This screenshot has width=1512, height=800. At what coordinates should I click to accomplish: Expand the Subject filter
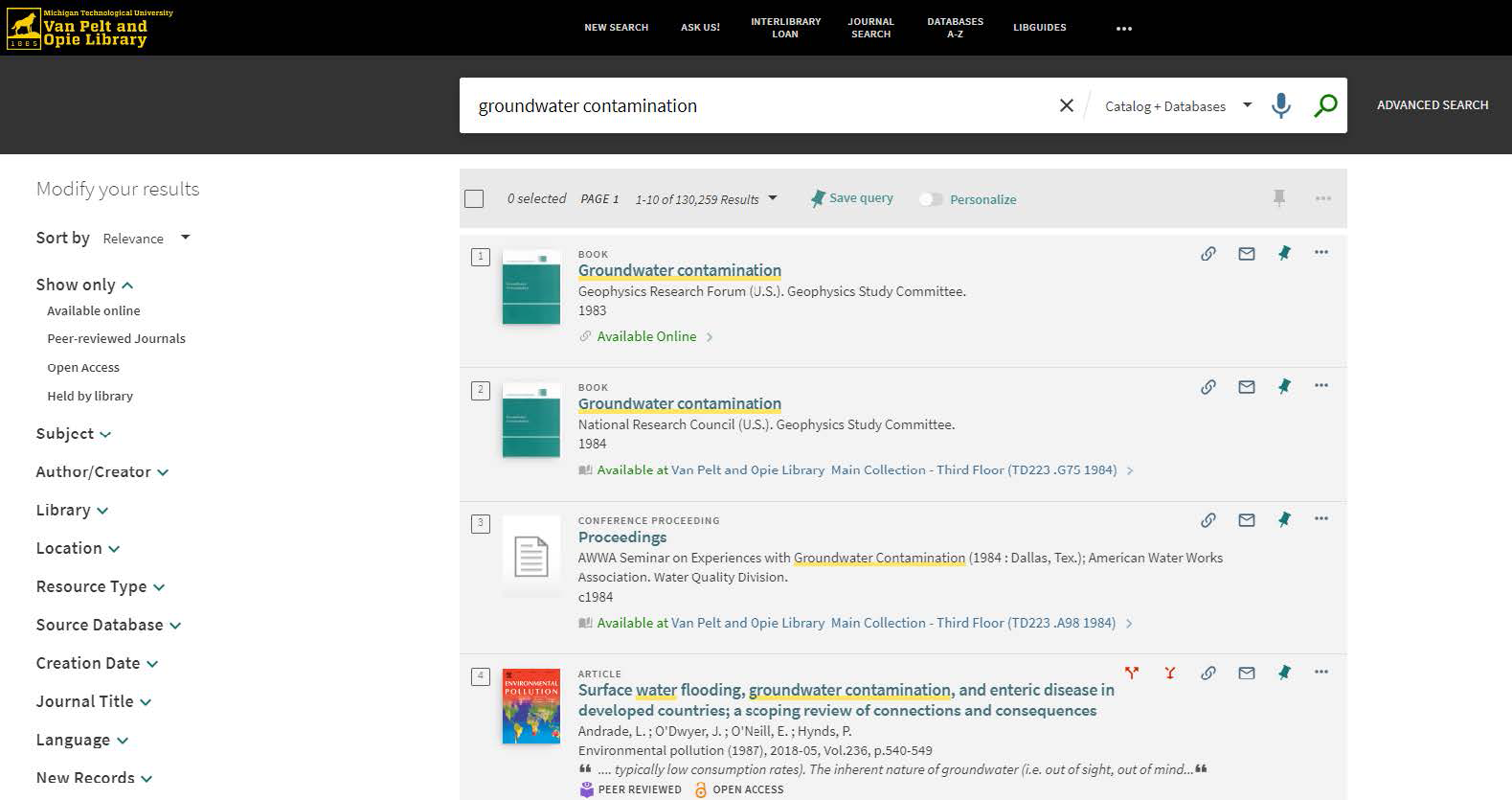[x=74, y=433]
